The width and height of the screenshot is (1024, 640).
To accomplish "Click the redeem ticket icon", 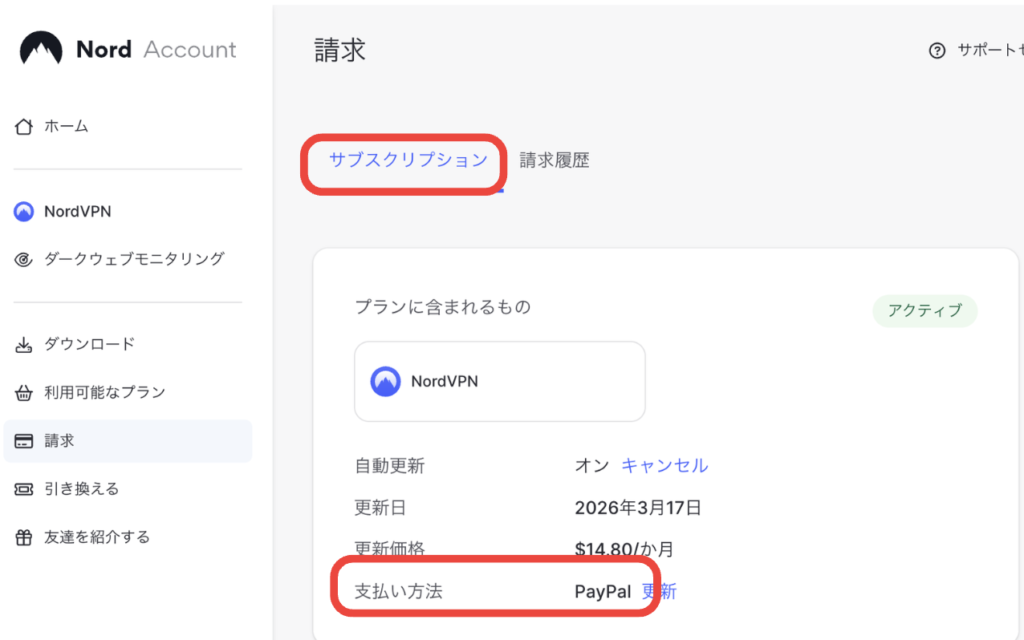I will [x=24, y=489].
